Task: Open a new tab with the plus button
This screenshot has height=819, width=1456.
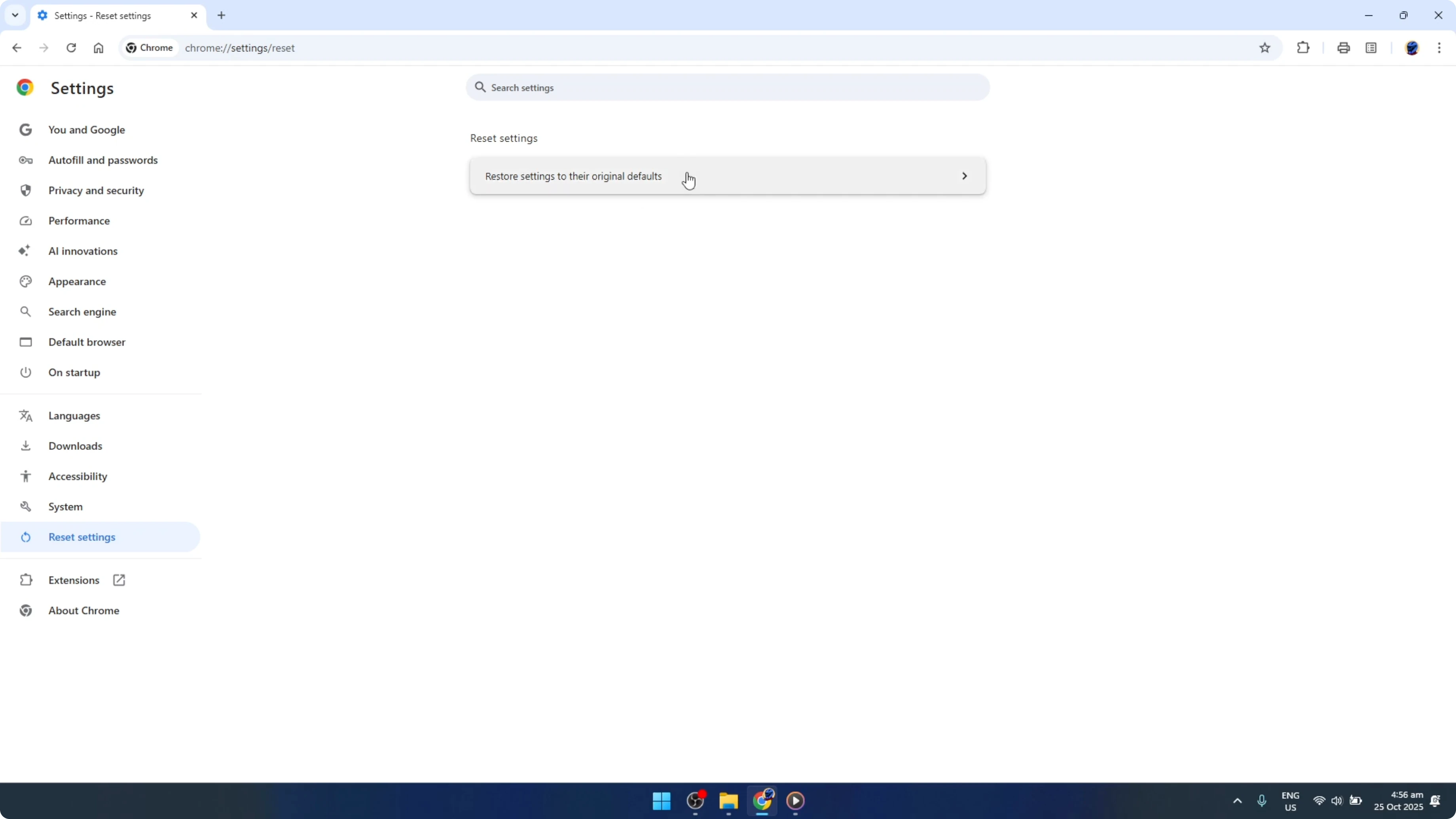Action: (x=221, y=15)
